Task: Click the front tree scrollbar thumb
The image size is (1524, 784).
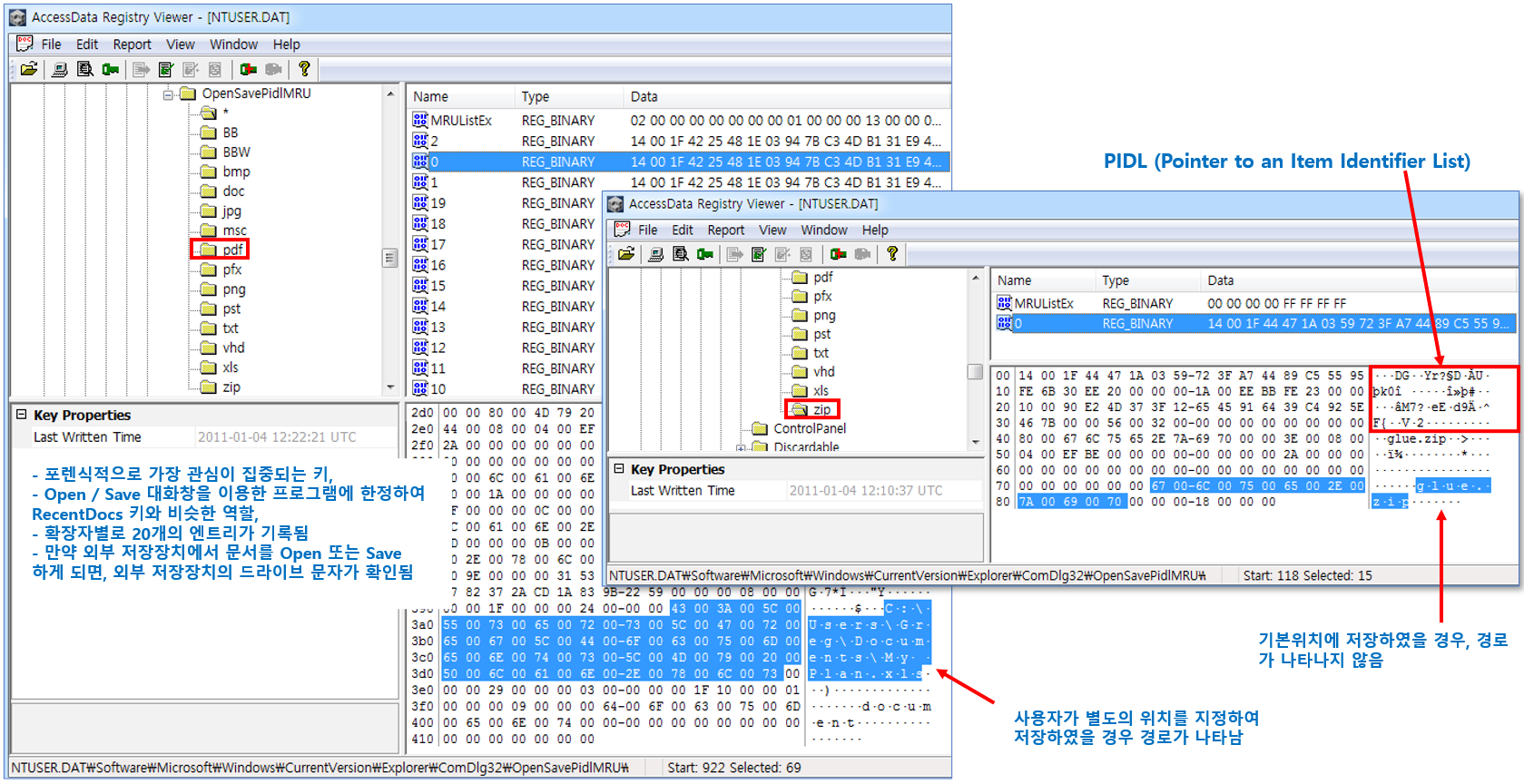Action: (976, 371)
